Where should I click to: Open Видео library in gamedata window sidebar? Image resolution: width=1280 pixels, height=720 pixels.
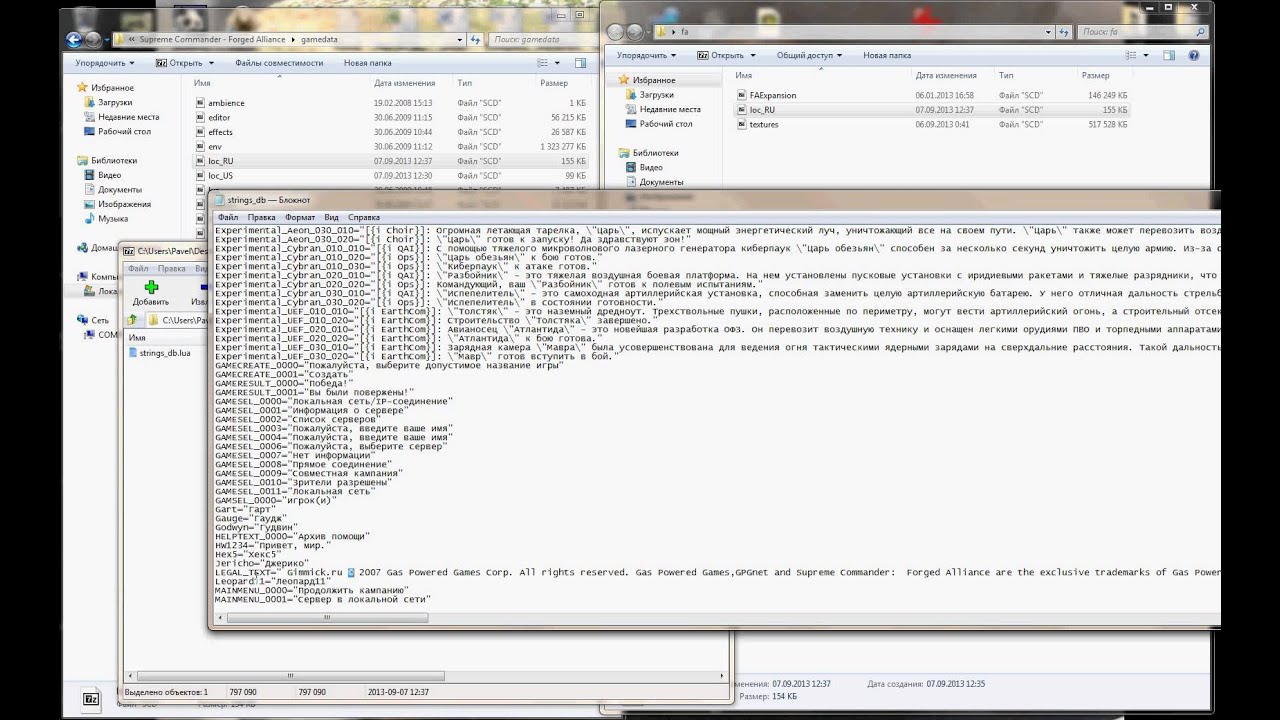coord(102,175)
